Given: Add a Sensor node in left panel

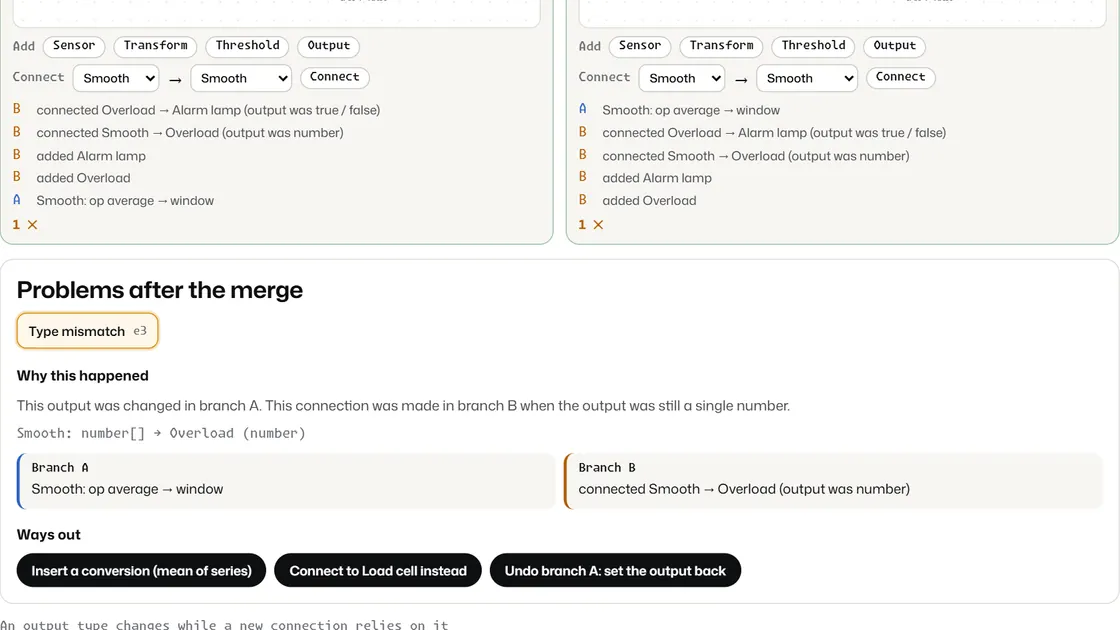Looking at the screenshot, I should coord(74,46).
